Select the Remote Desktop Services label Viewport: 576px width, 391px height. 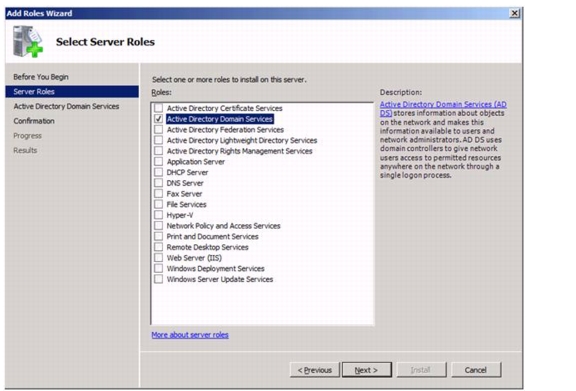pyautogui.click(x=208, y=247)
